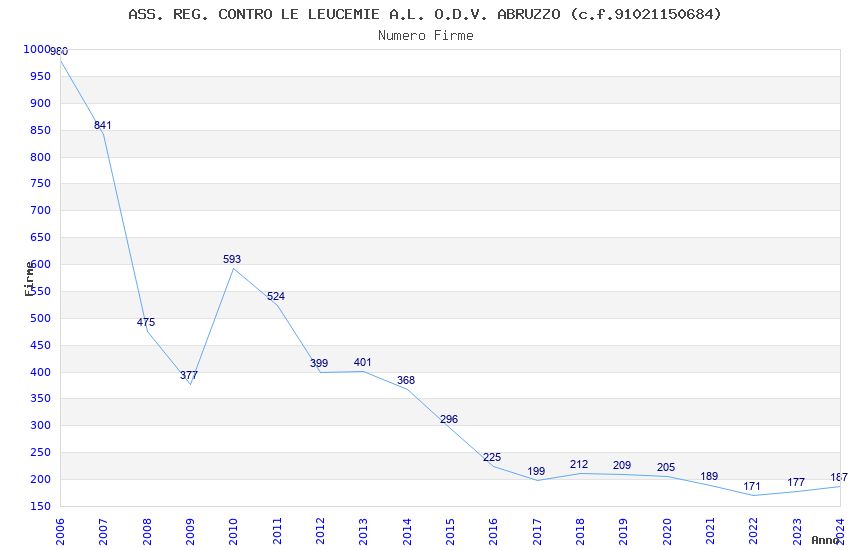The height and width of the screenshot is (550, 850).
Task: Select data label 475 for 2008
Action: tap(146, 322)
